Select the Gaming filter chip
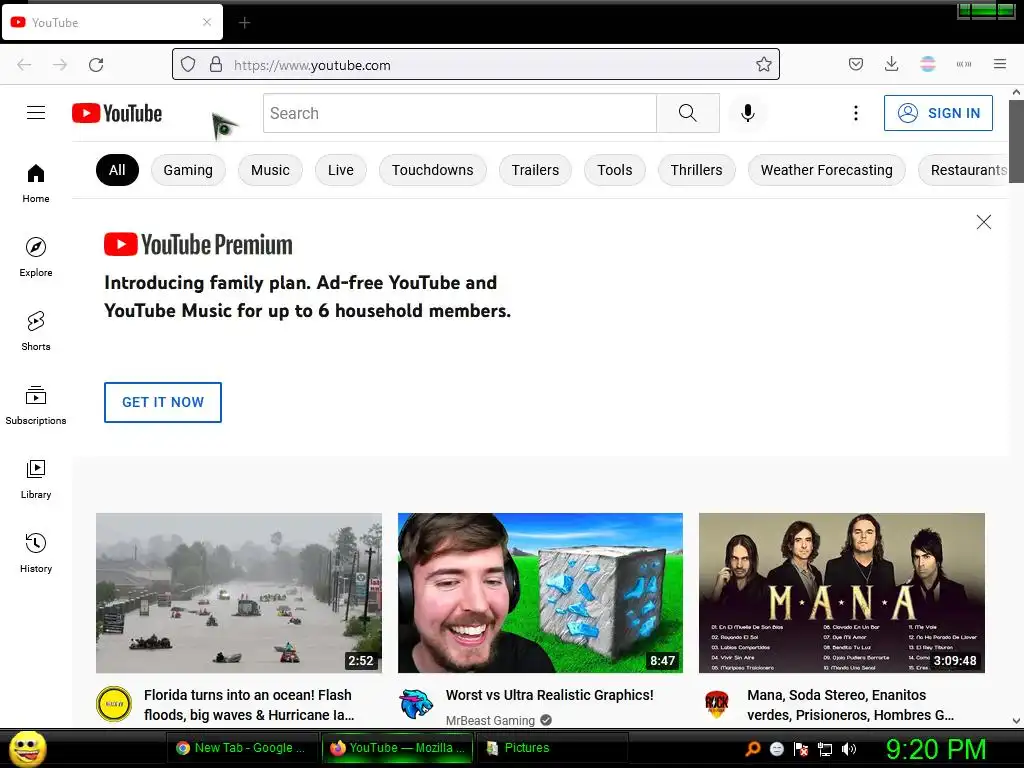This screenshot has height=768, width=1024. [x=188, y=170]
